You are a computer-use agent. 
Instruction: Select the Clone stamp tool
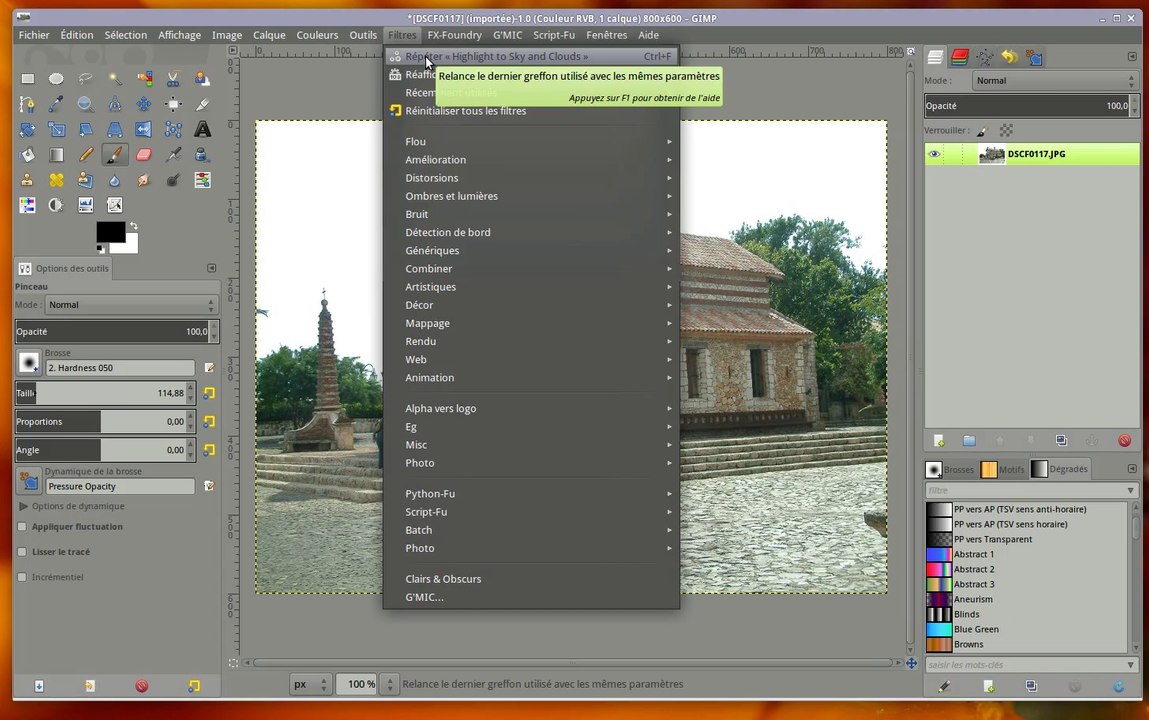click(27, 180)
